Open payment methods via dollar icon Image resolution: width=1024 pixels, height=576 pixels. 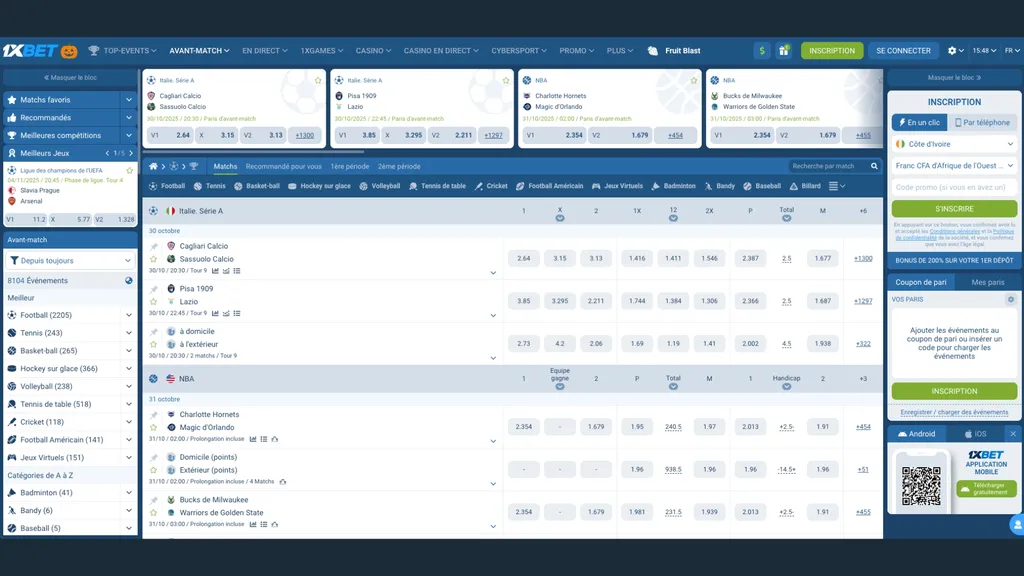click(x=760, y=49)
